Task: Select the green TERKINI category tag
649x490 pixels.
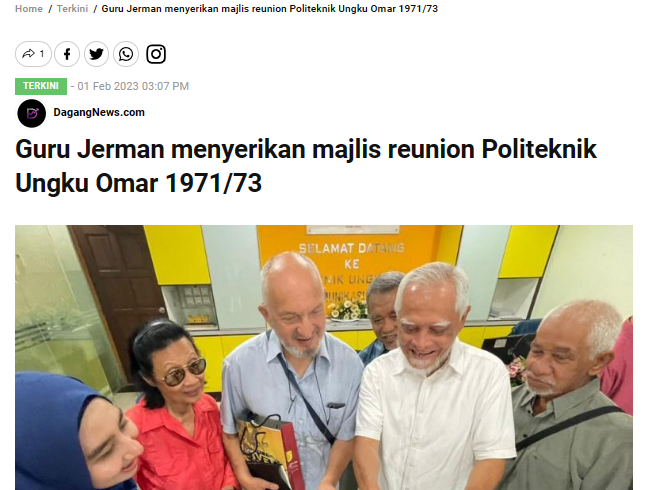Action: pyautogui.click(x=41, y=86)
